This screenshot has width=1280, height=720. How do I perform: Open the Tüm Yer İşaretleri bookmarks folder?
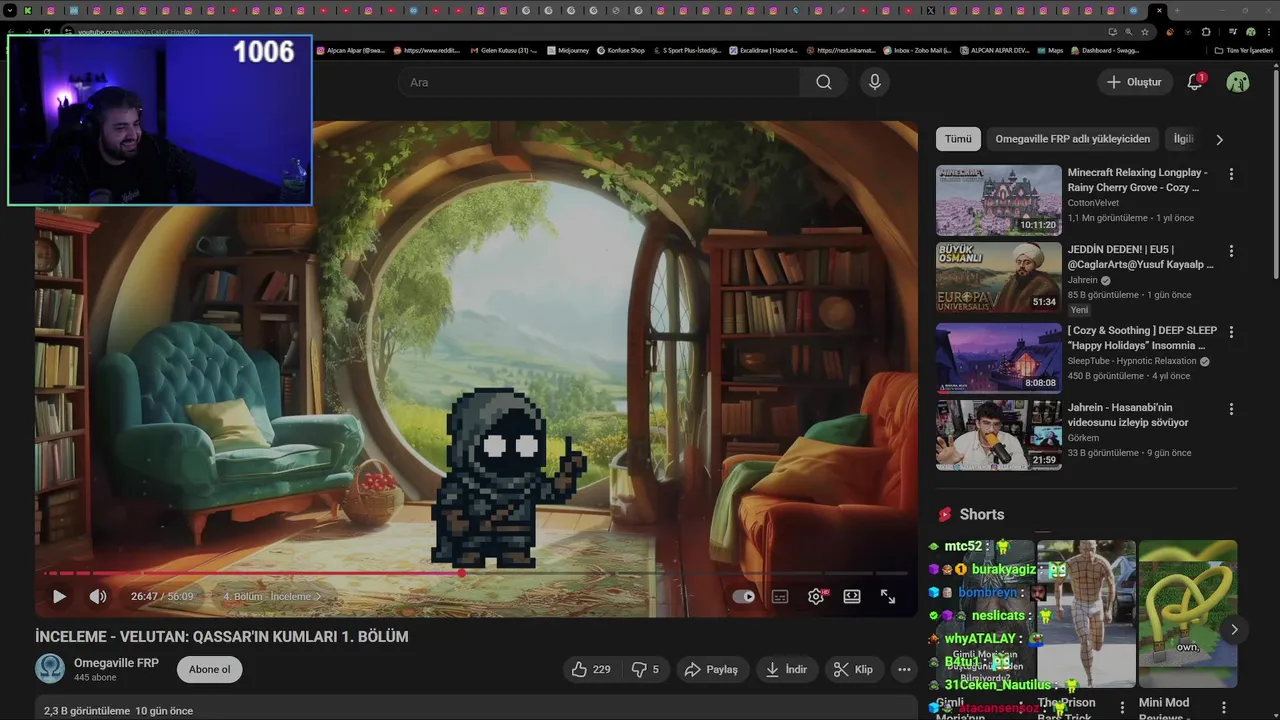click(x=1244, y=50)
